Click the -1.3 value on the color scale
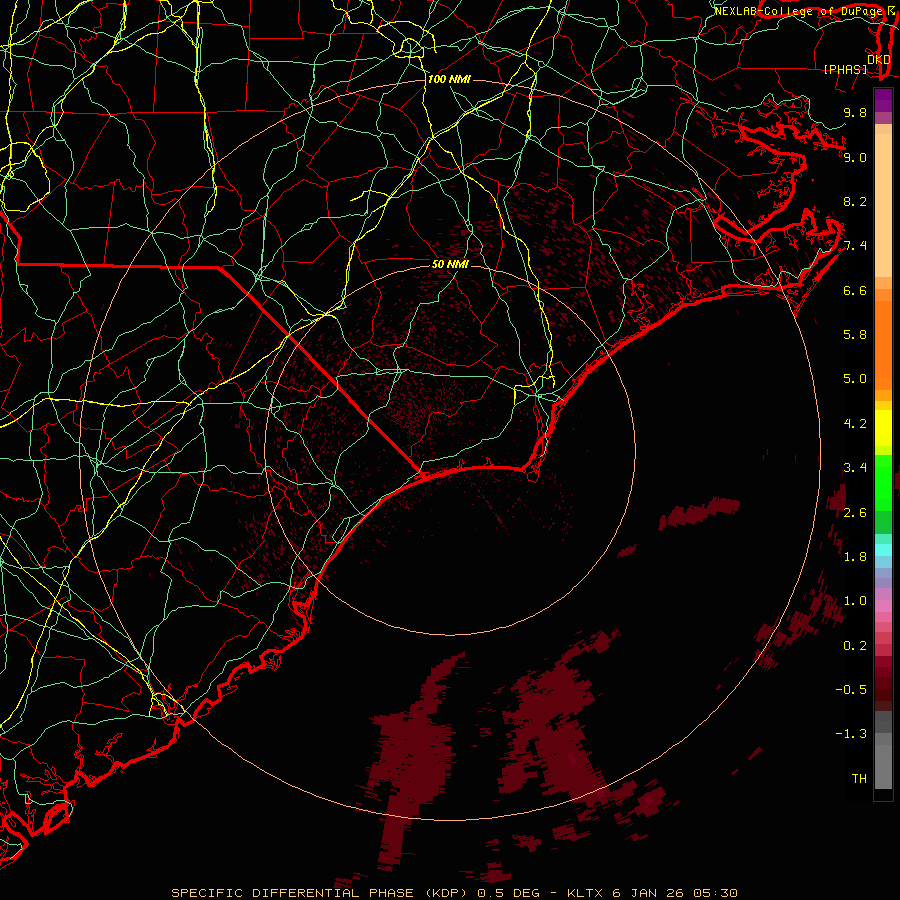Screen dimensions: 900x900 pos(851,734)
